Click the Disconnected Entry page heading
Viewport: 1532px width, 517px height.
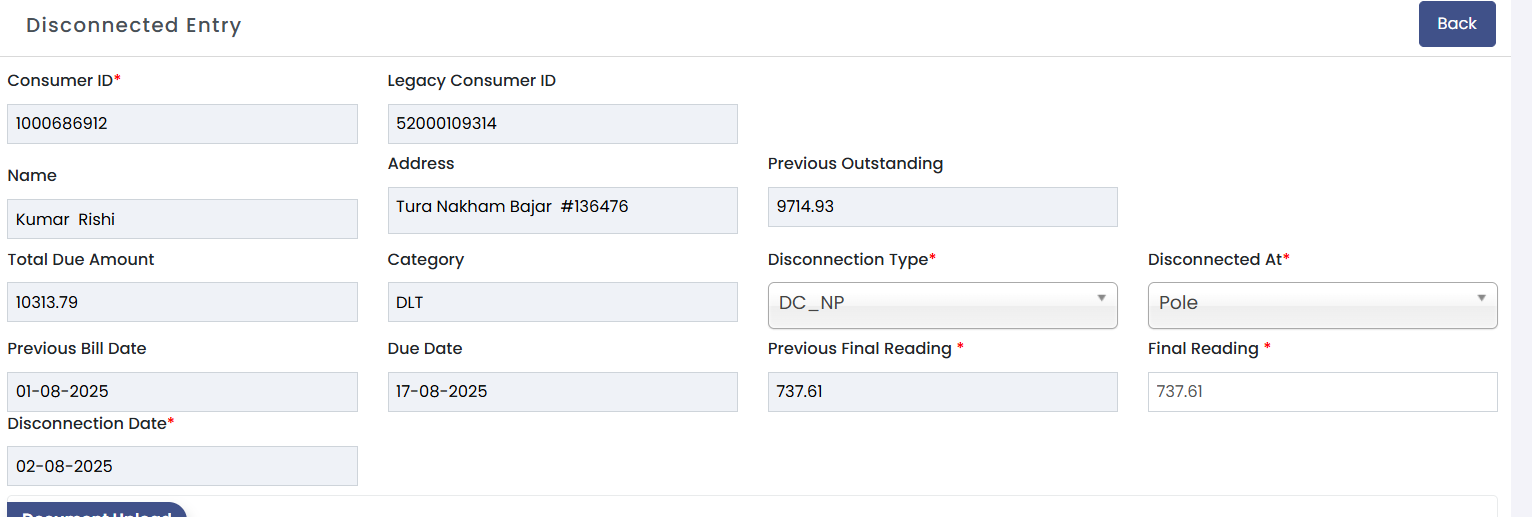pyautogui.click(x=134, y=26)
